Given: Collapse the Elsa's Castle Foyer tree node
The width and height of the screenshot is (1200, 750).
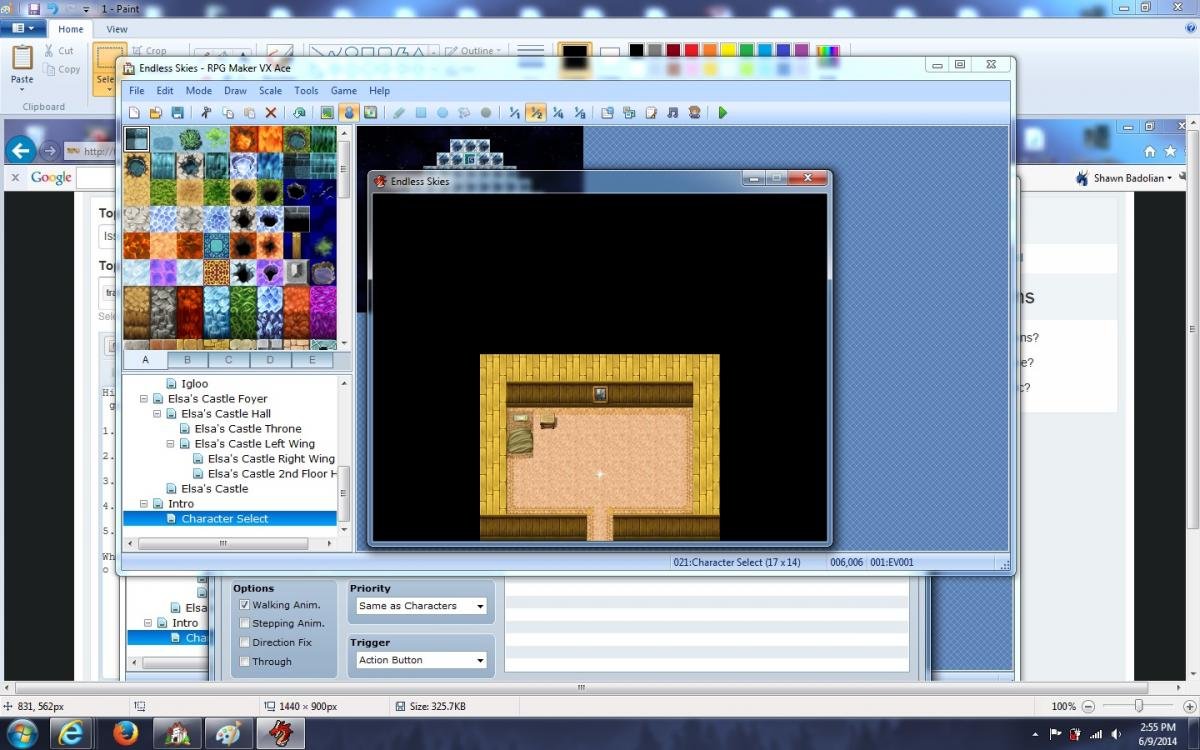Looking at the screenshot, I should tap(144, 398).
